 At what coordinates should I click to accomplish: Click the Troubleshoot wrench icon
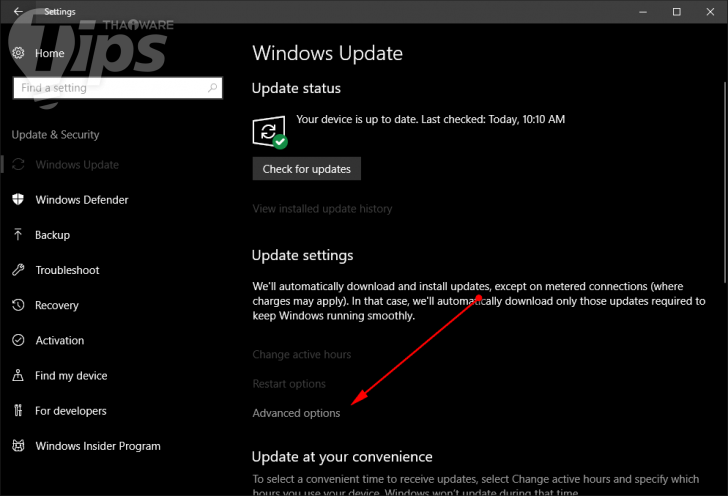click(18, 270)
